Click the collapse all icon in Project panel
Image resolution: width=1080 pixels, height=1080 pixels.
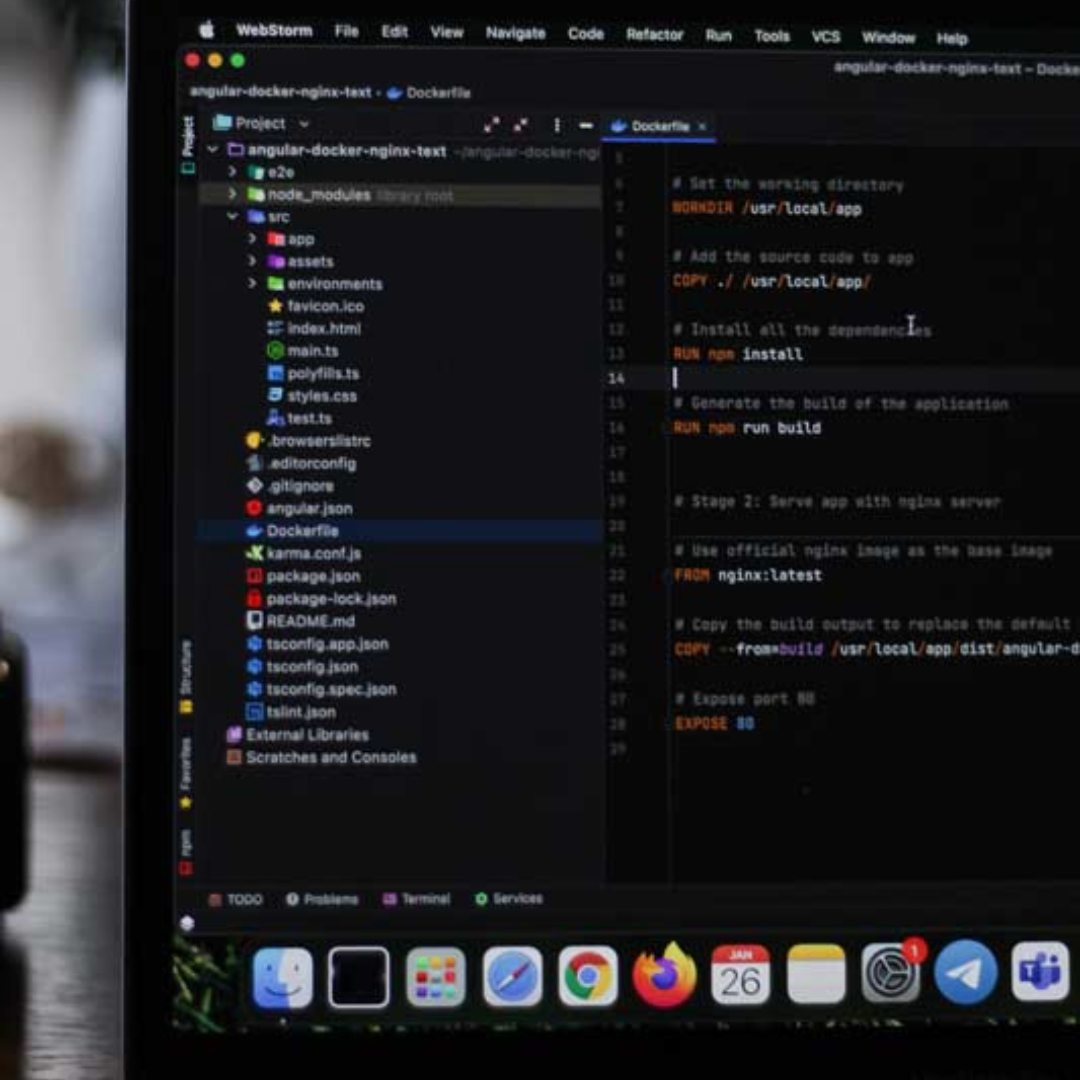coord(520,125)
